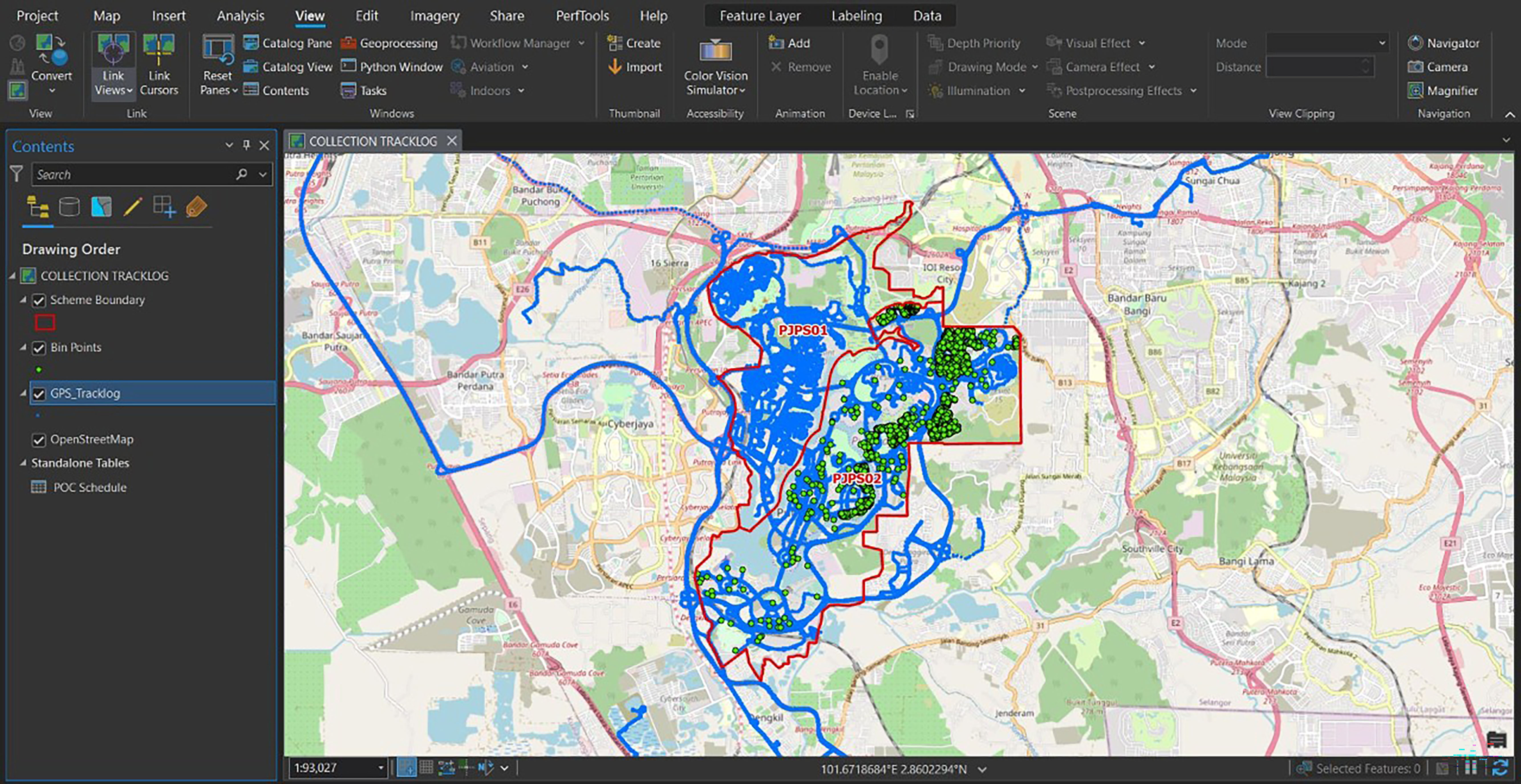The image size is (1521, 784).
Task: Click the Device Location dialog launcher
Action: click(x=910, y=114)
